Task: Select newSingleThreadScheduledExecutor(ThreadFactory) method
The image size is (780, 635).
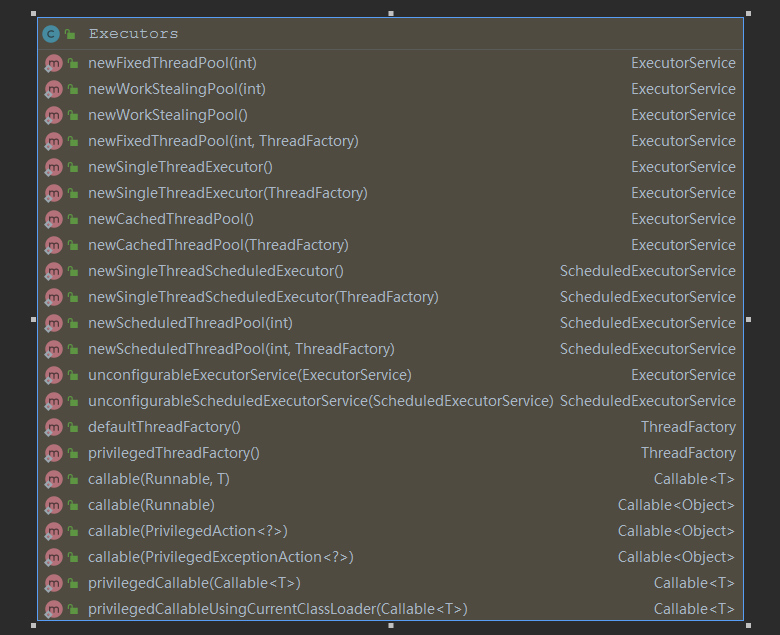Action: tap(263, 297)
